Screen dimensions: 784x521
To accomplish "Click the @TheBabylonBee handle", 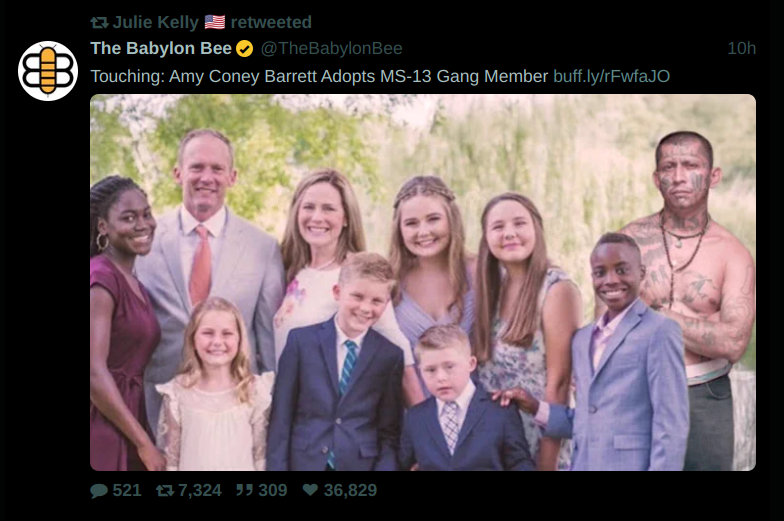I will click(332, 48).
